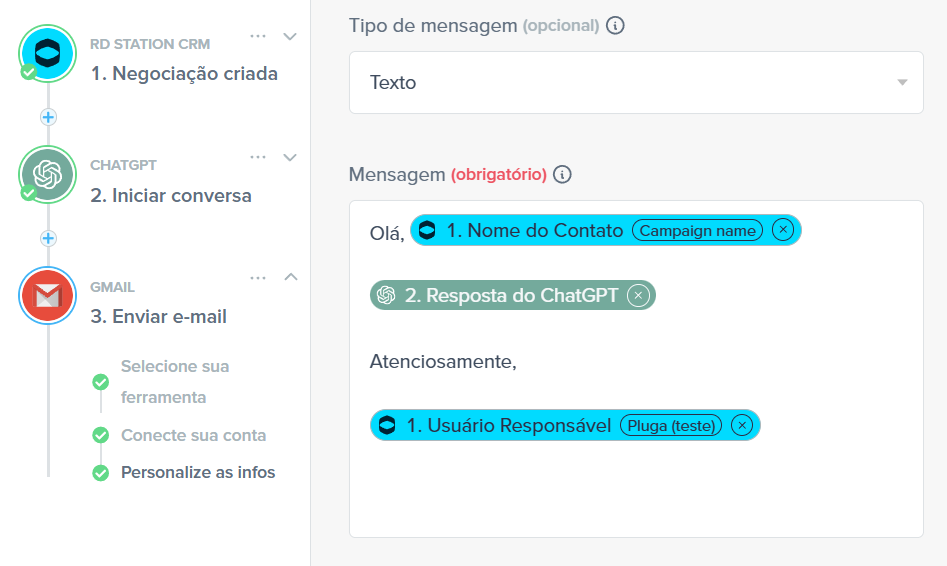947x566 pixels.
Task: Select the Resposta do ChatGPT variable tag
Action: point(512,295)
